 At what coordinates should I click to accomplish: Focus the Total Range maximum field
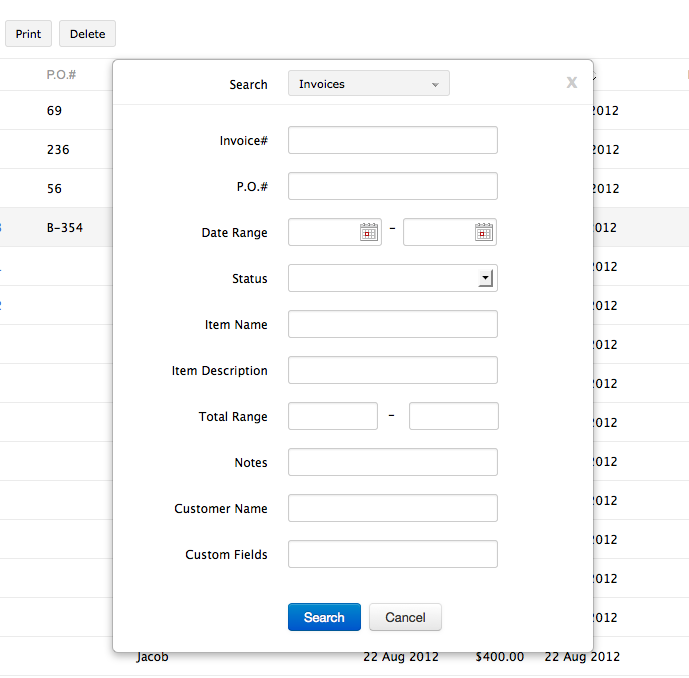[x=453, y=416]
